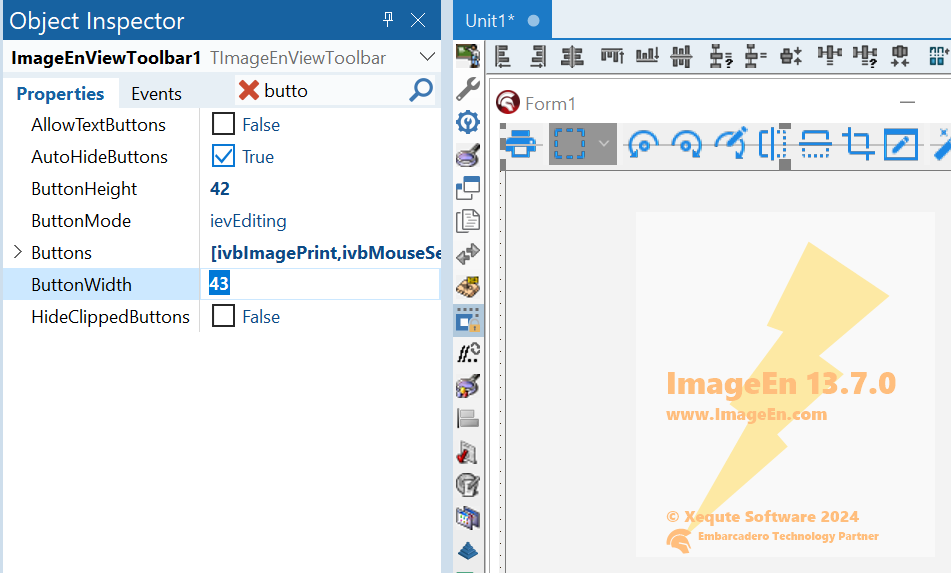
Task: Select the ButtonMode property row name
Action: pyautogui.click(x=81, y=221)
